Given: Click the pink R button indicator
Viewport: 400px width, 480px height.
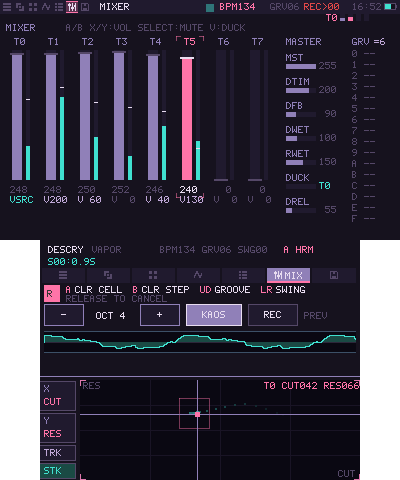Looking at the screenshot, I should click(52, 294).
